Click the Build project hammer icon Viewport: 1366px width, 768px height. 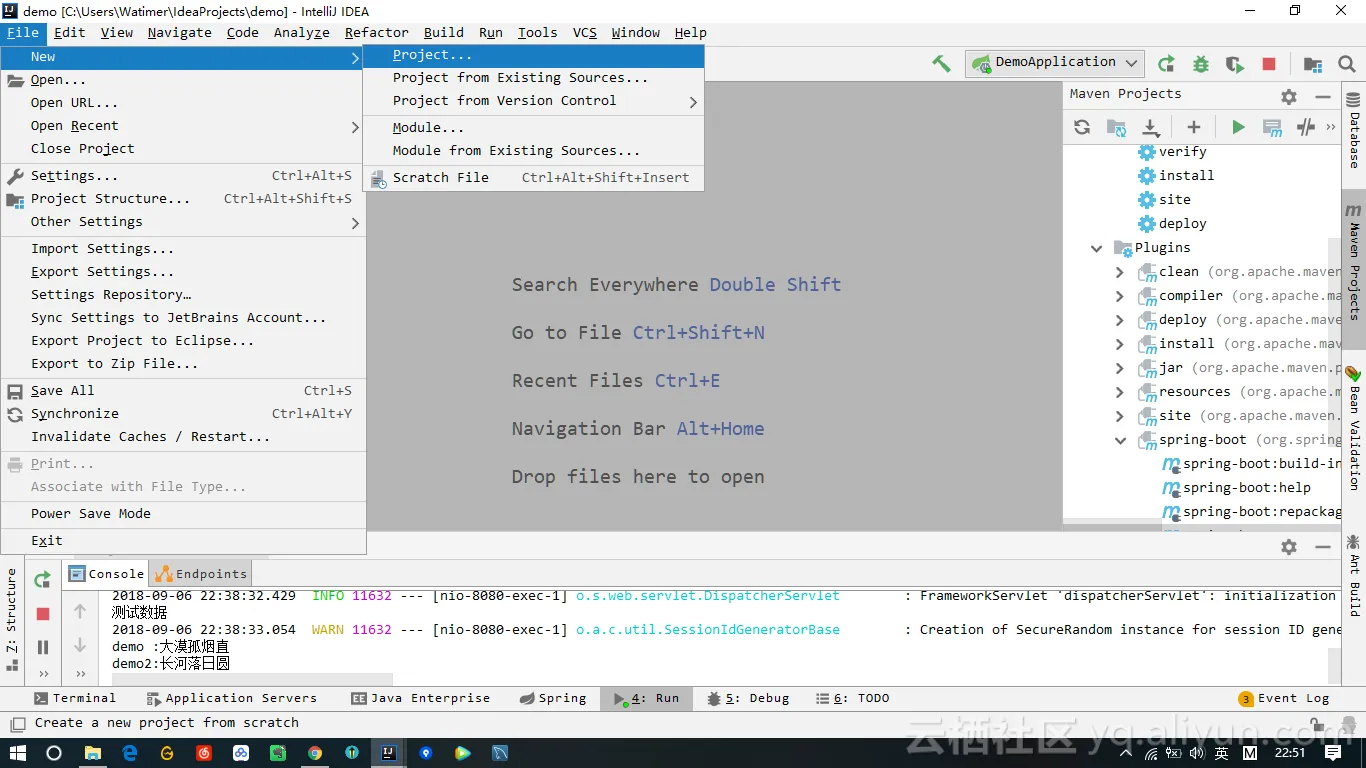click(941, 63)
